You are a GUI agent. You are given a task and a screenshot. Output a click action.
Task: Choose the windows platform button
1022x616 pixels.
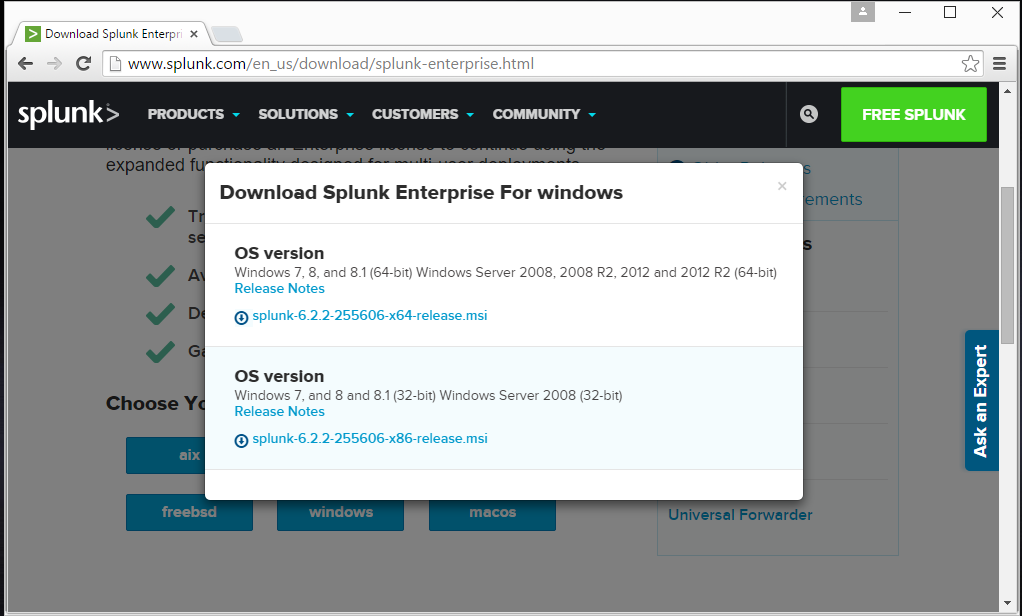[x=340, y=512]
